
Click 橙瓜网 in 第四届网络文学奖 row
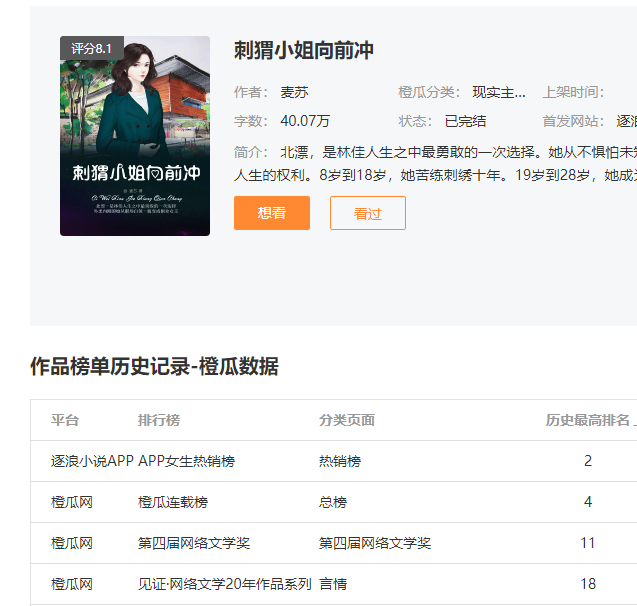(72, 543)
